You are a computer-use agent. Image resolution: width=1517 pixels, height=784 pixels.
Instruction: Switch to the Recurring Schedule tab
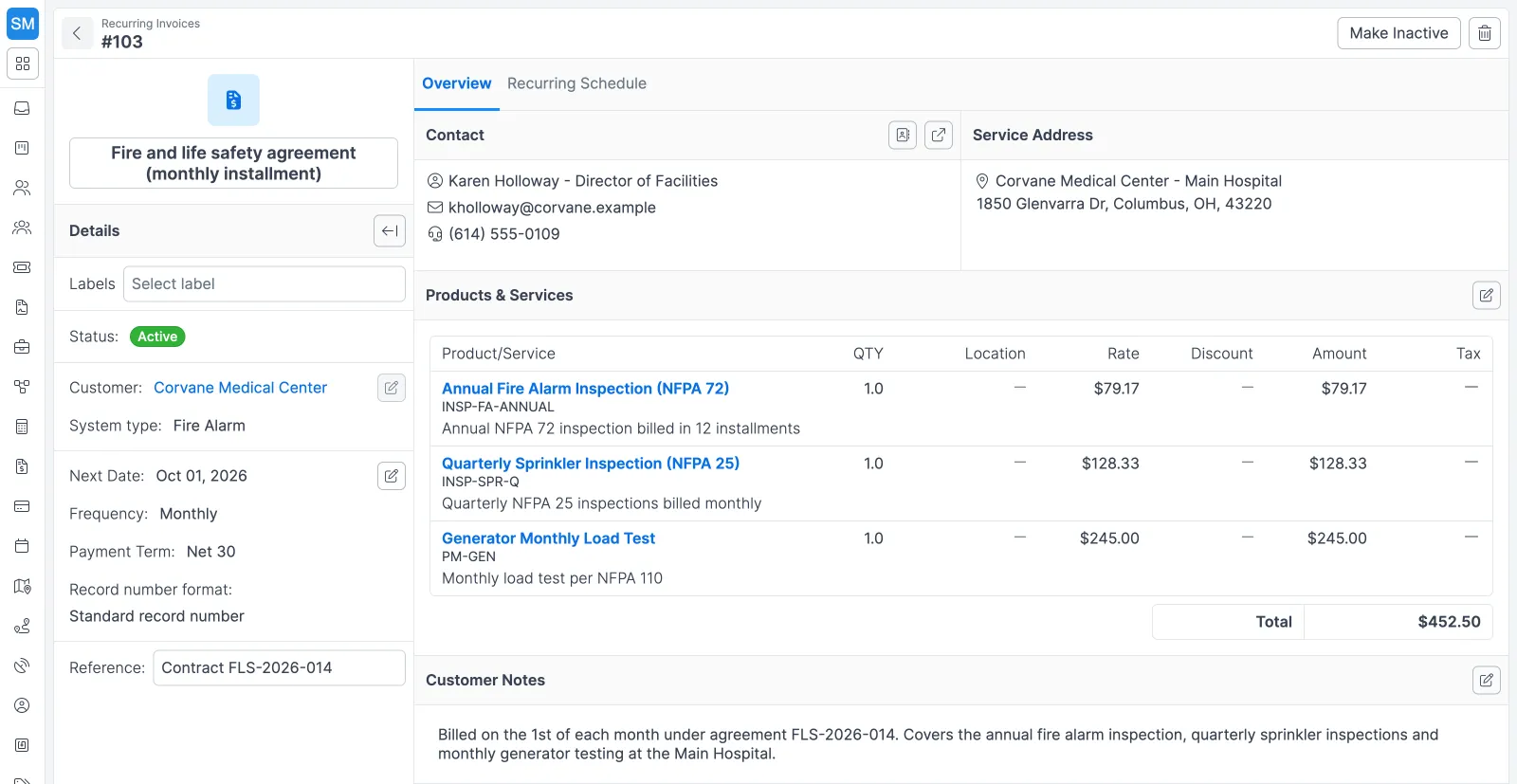[576, 83]
